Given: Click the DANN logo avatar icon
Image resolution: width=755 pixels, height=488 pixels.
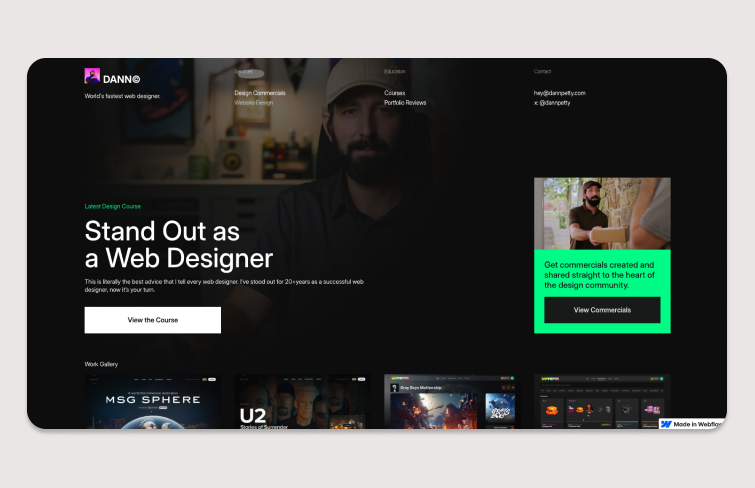Looking at the screenshot, I should (x=92, y=76).
